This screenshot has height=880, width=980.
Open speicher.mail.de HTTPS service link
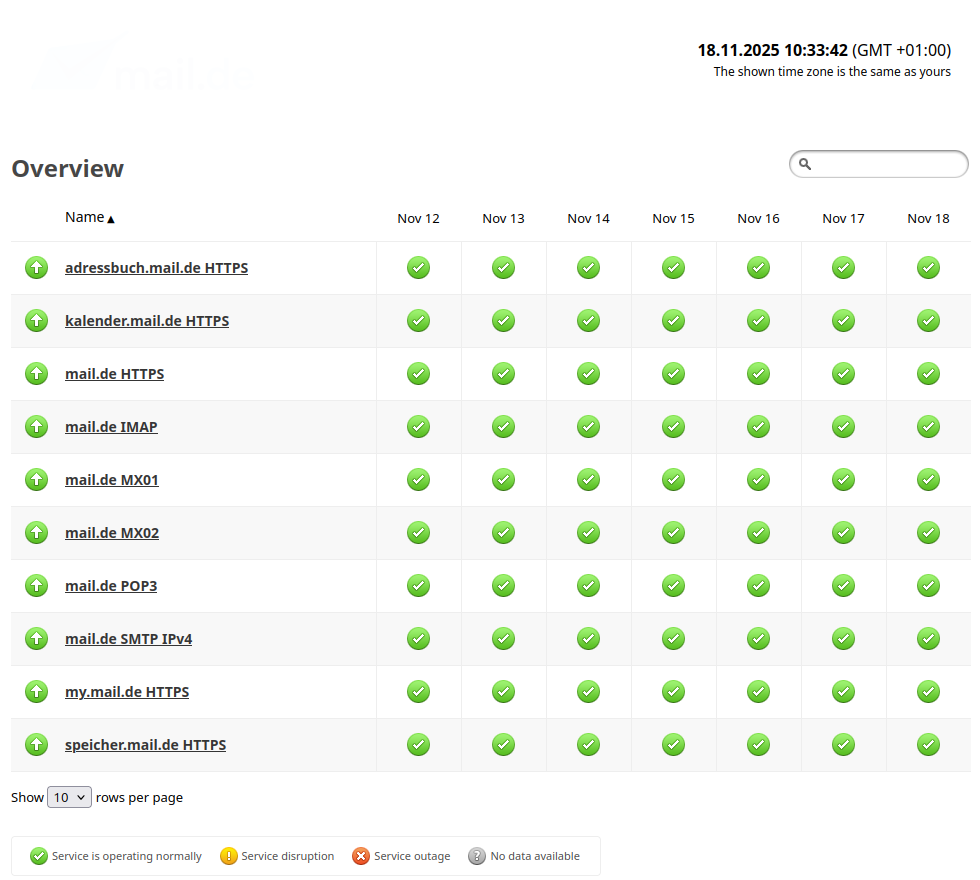coord(146,745)
